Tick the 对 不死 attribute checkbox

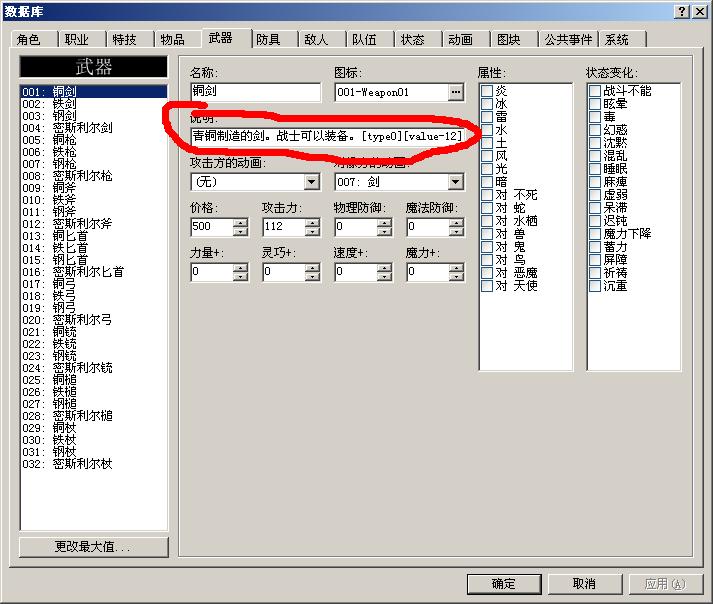(x=487, y=195)
